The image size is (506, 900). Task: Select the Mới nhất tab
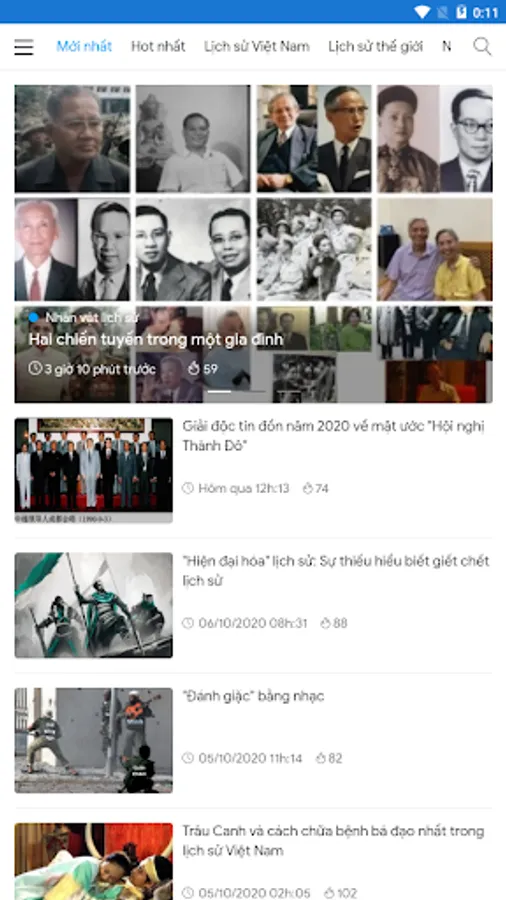[84, 46]
